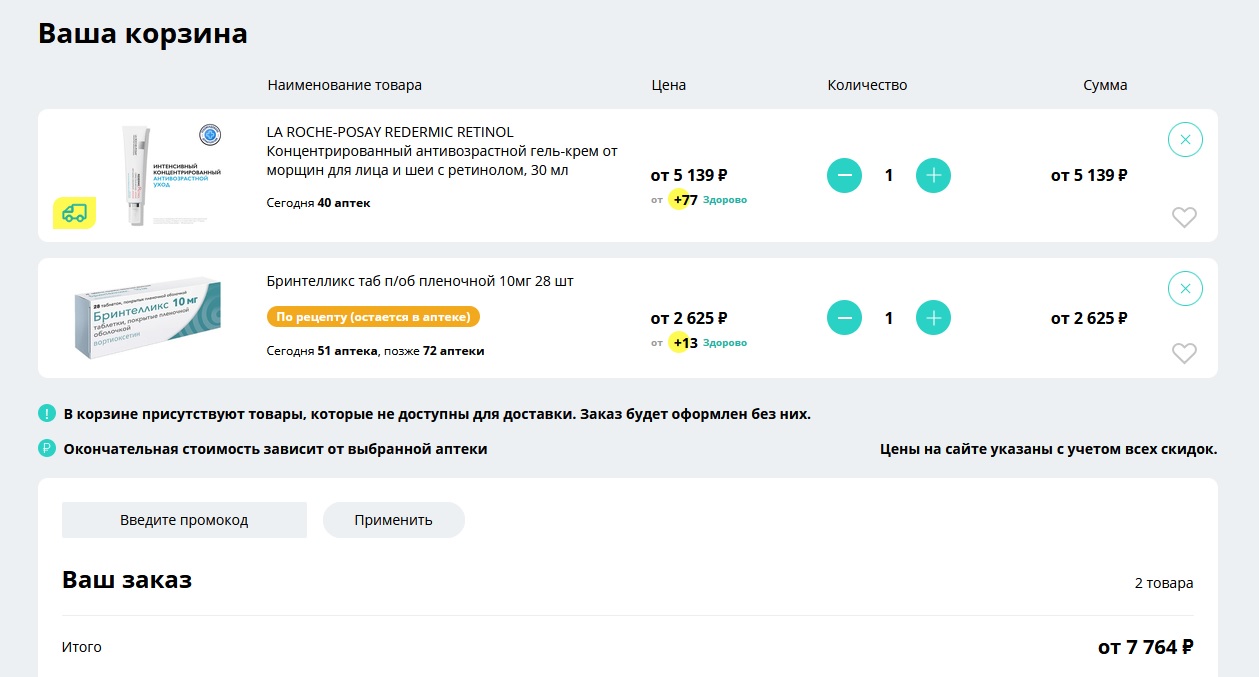Click the price от 2 625 ₽ in Цена column

coord(689,318)
